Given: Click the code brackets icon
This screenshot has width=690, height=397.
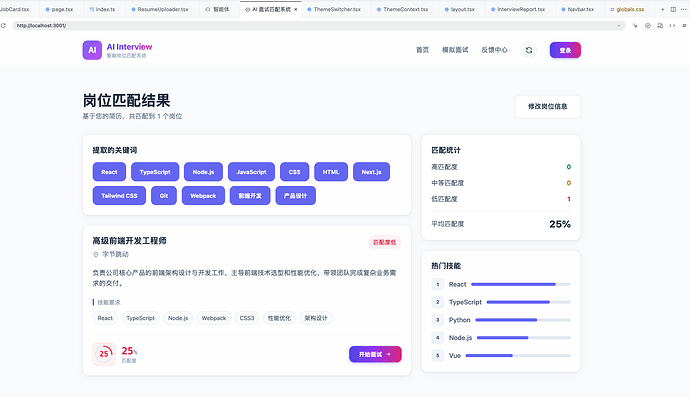Looking at the screenshot, I should pos(672,26).
